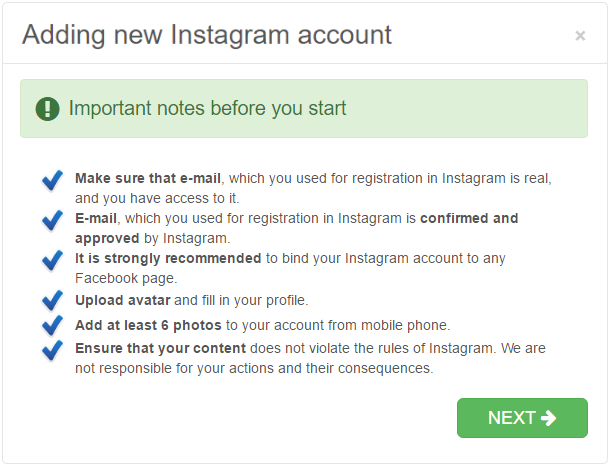Click checkmark next to 'Ensure that your content'
Image resolution: width=609 pixels, height=465 pixels.
[x=52, y=350]
